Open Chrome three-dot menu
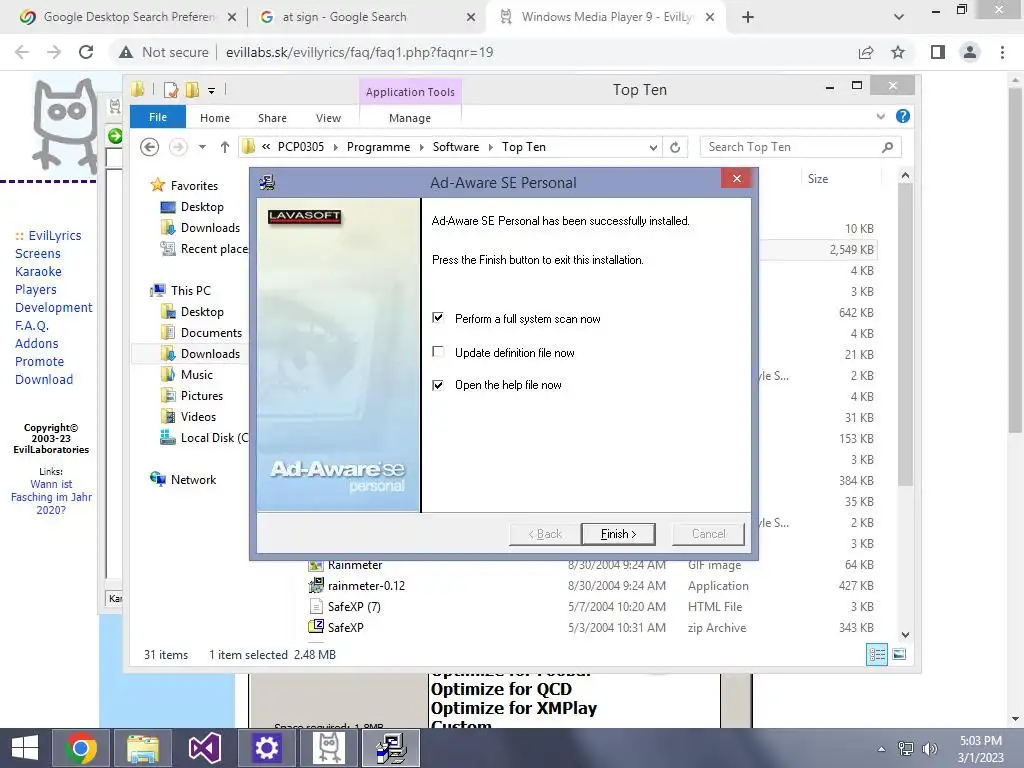The height and width of the screenshot is (768, 1024). [1002, 52]
